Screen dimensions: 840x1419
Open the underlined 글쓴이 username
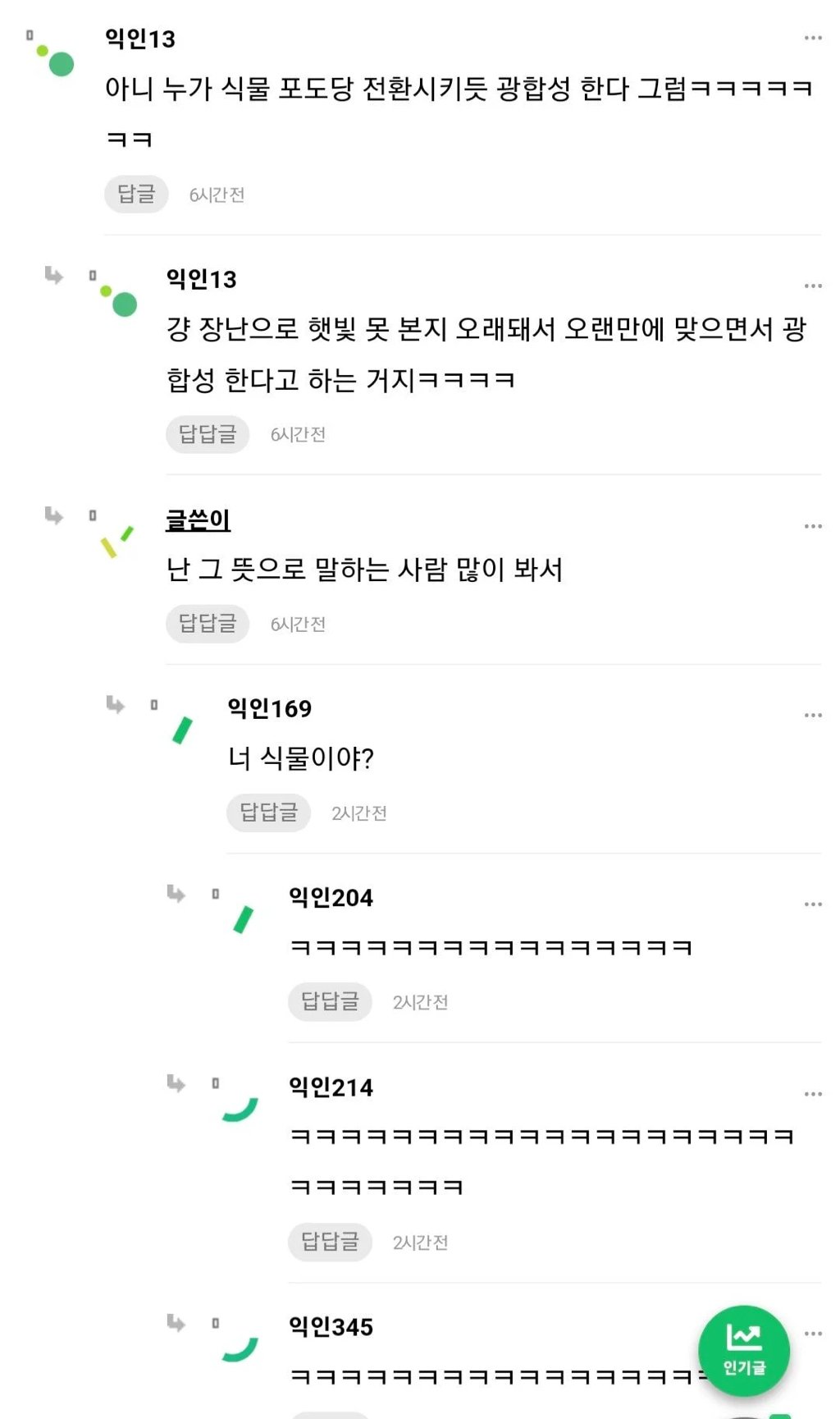click(x=198, y=520)
